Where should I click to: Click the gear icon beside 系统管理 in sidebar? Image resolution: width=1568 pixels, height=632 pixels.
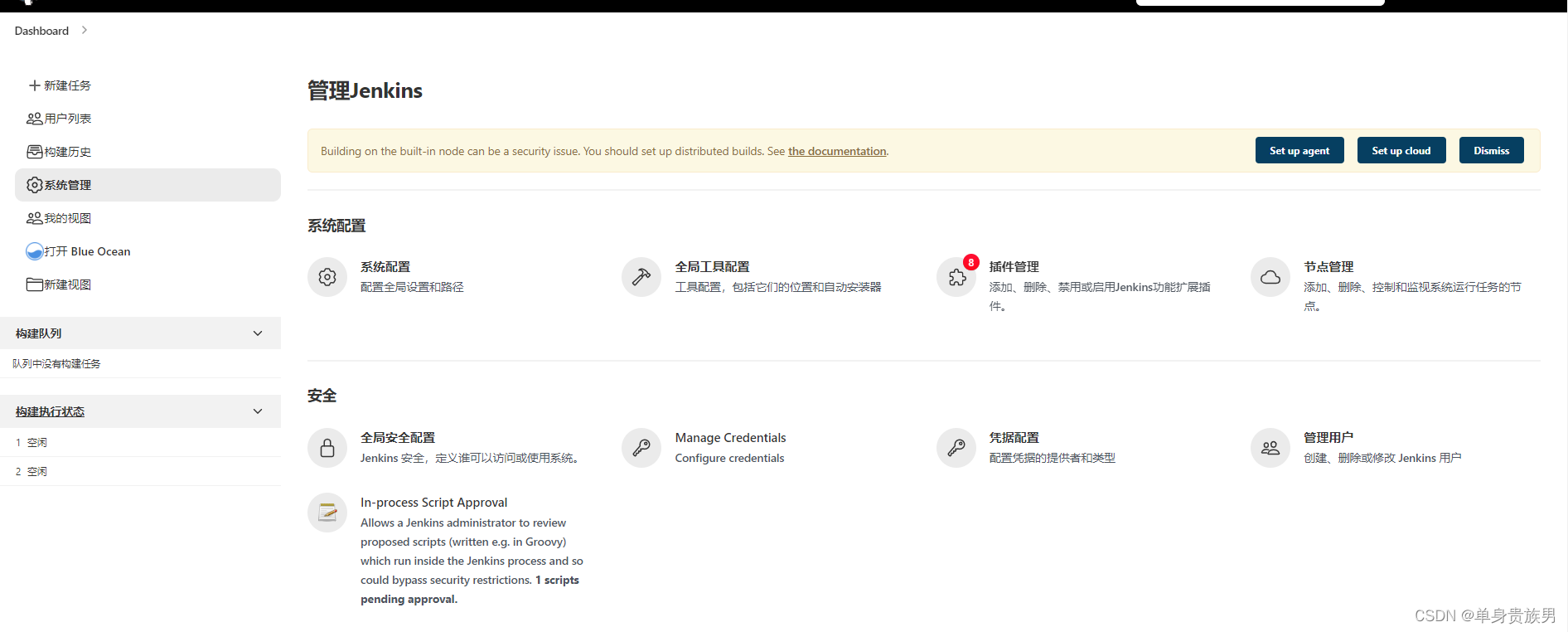click(35, 185)
